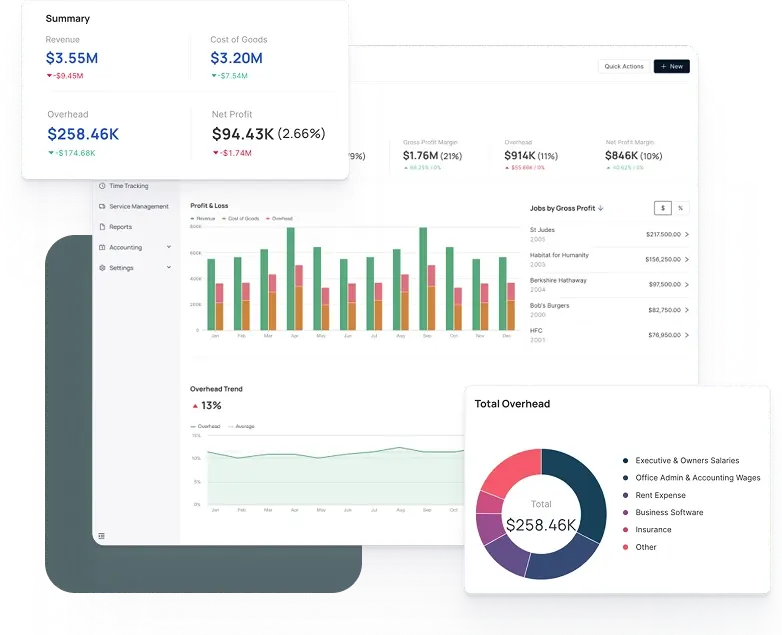Toggle Cost of Goods series in legend
Image resolution: width=782 pixels, height=635 pixels.
point(240,218)
